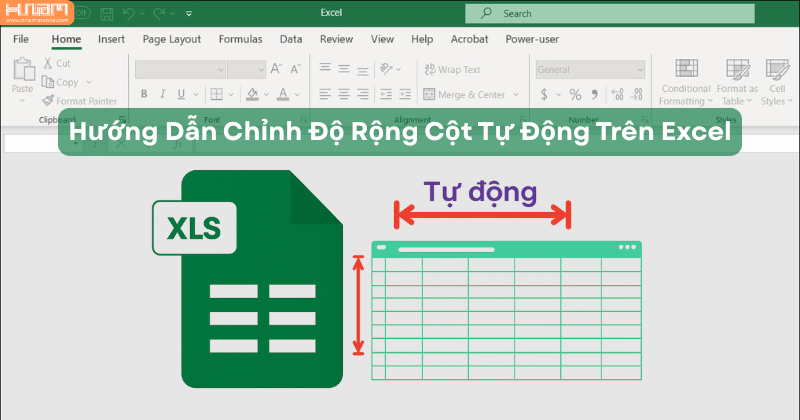This screenshot has height=420, width=800.
Task: Align text right
Action: 363,94
